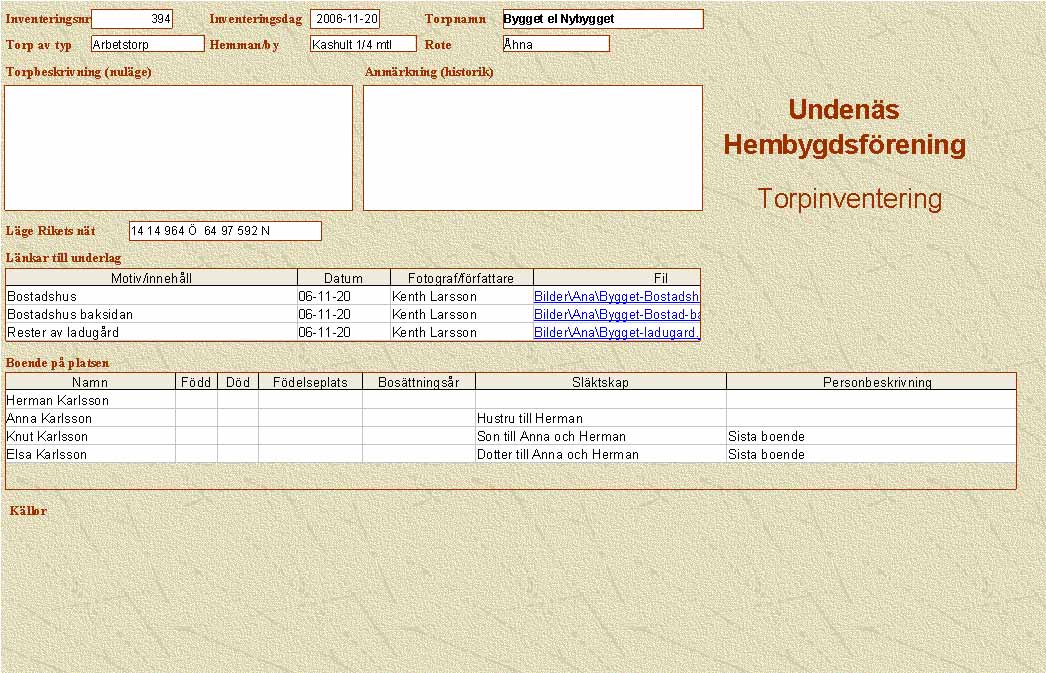The height and width of the screenshot is (673, 1046).
Task: Click the Släktskap column header
Action: [x=600, y=382]
